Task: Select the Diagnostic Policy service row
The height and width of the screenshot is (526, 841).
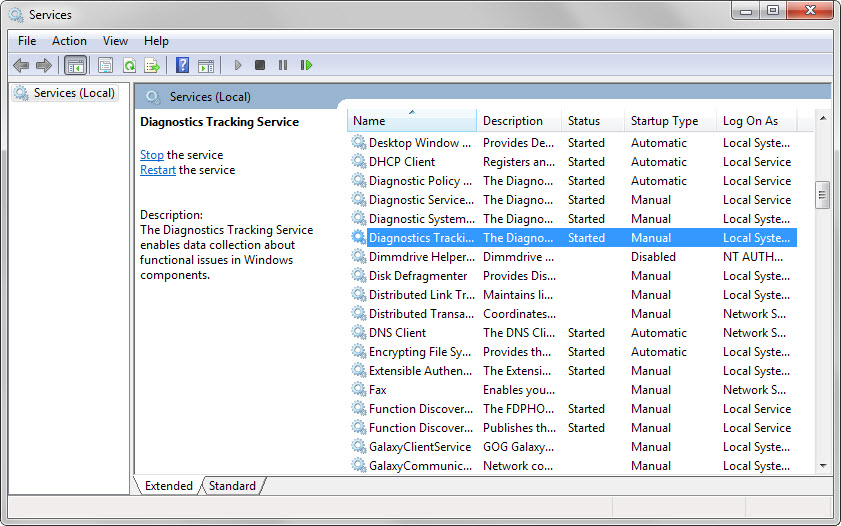Action: tap(573, 181)
